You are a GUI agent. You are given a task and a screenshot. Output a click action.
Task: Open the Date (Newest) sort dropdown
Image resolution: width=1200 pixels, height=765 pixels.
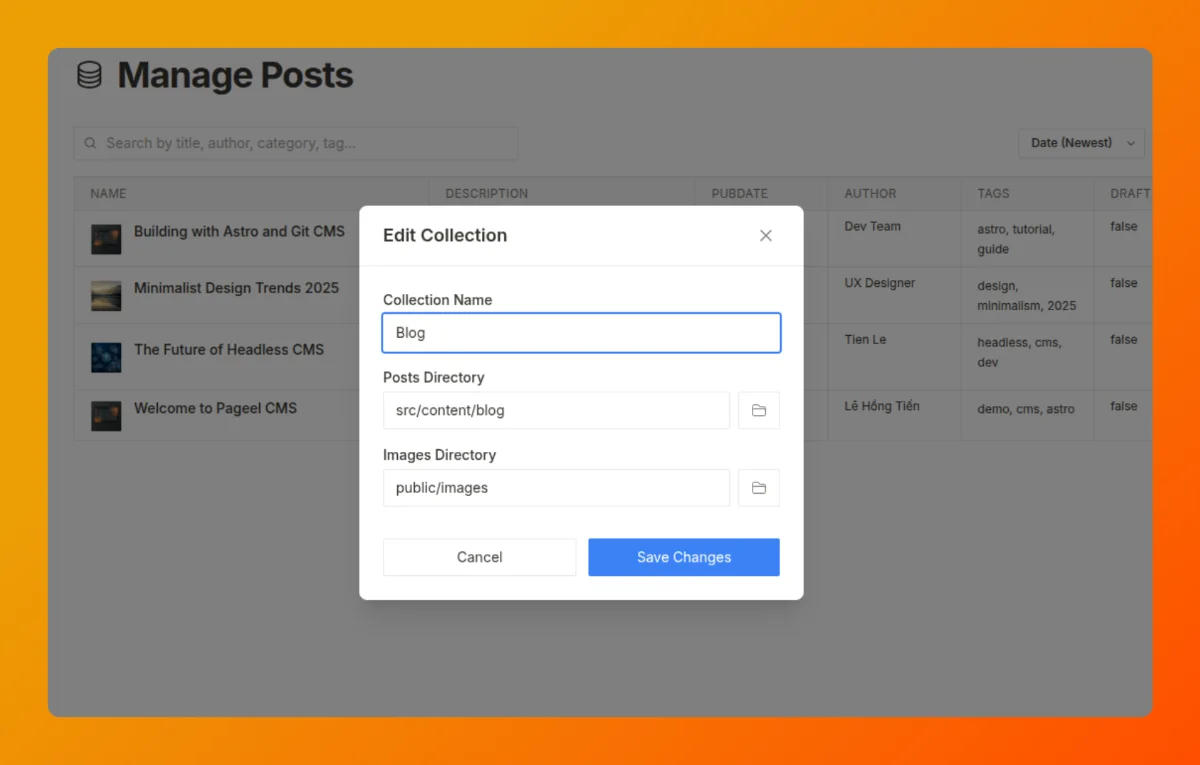click(x=1081, y=143)
